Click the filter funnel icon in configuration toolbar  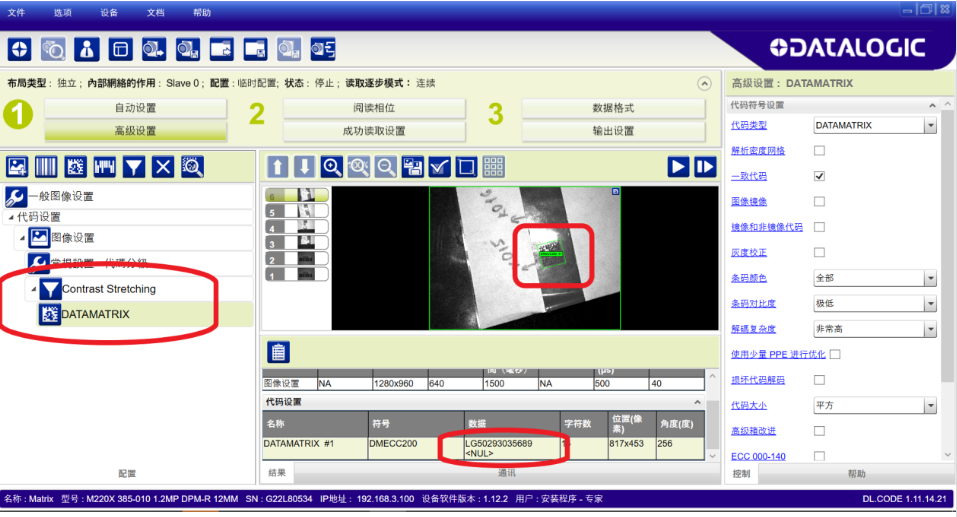pyautogui.click(x=134, y=167)
